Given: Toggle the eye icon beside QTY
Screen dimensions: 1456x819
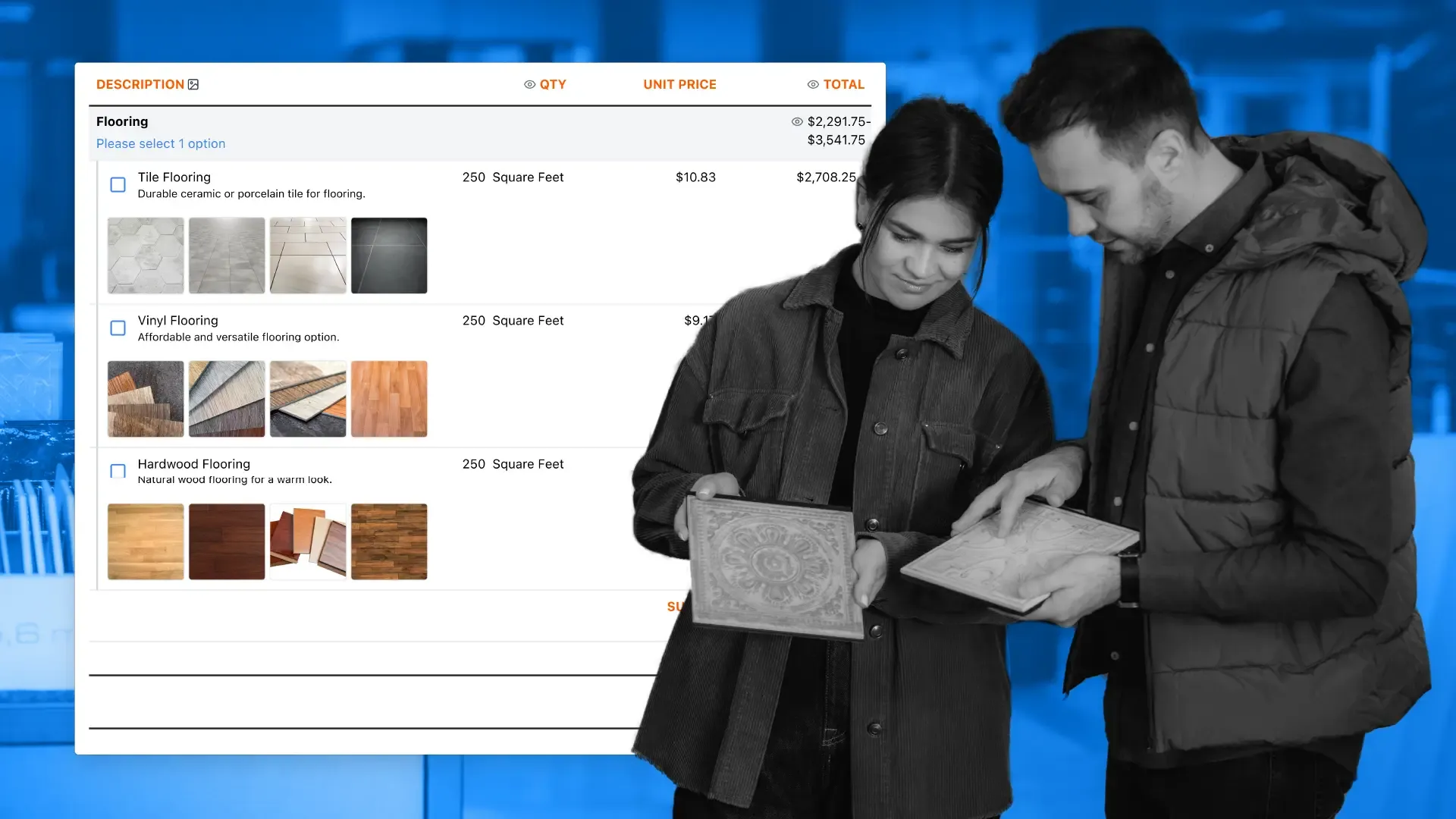Looking at the screenshot, I should pos(529,84).
